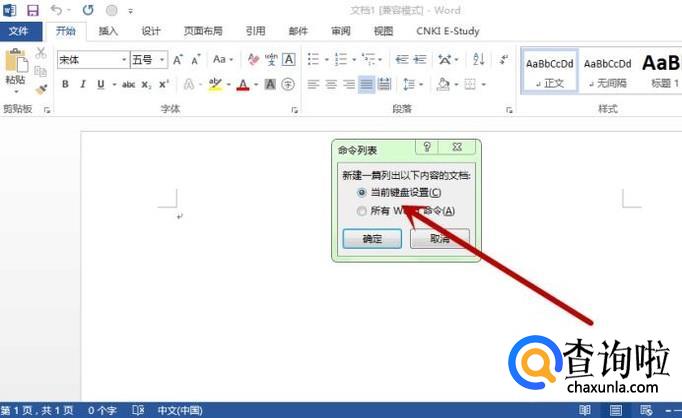This screenshot has width=682, height=418.
Task: Open the 文件 File tab
Action: pos(18,31)
